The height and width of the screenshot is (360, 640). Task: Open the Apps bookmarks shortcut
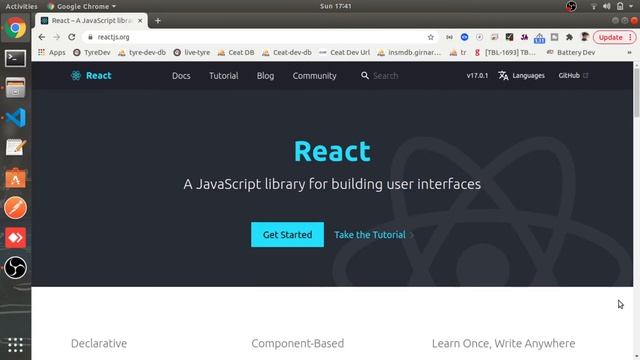(52, 52)
